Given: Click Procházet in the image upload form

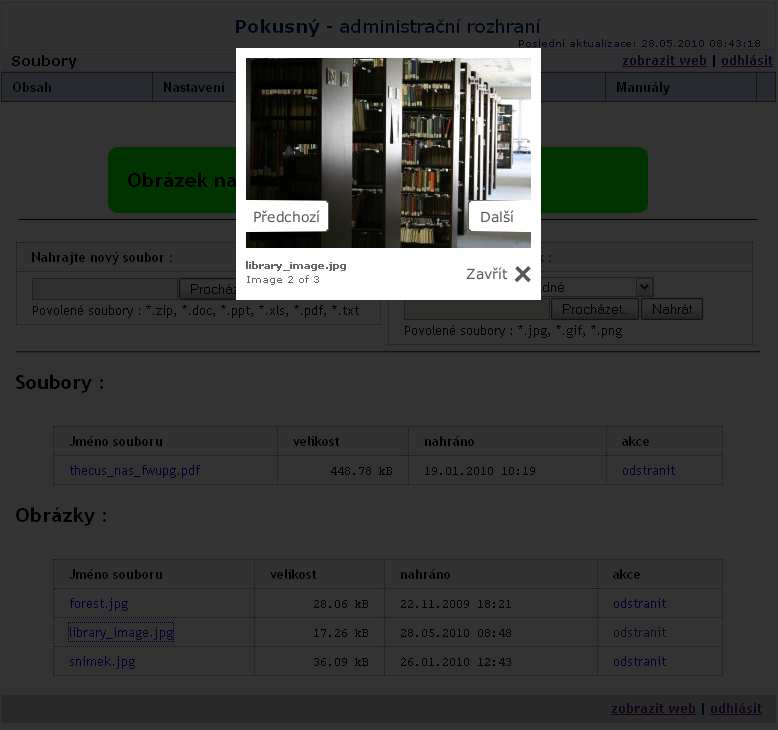Looking at the screenshot, I should pyautogui.click(x=594, y=309).
